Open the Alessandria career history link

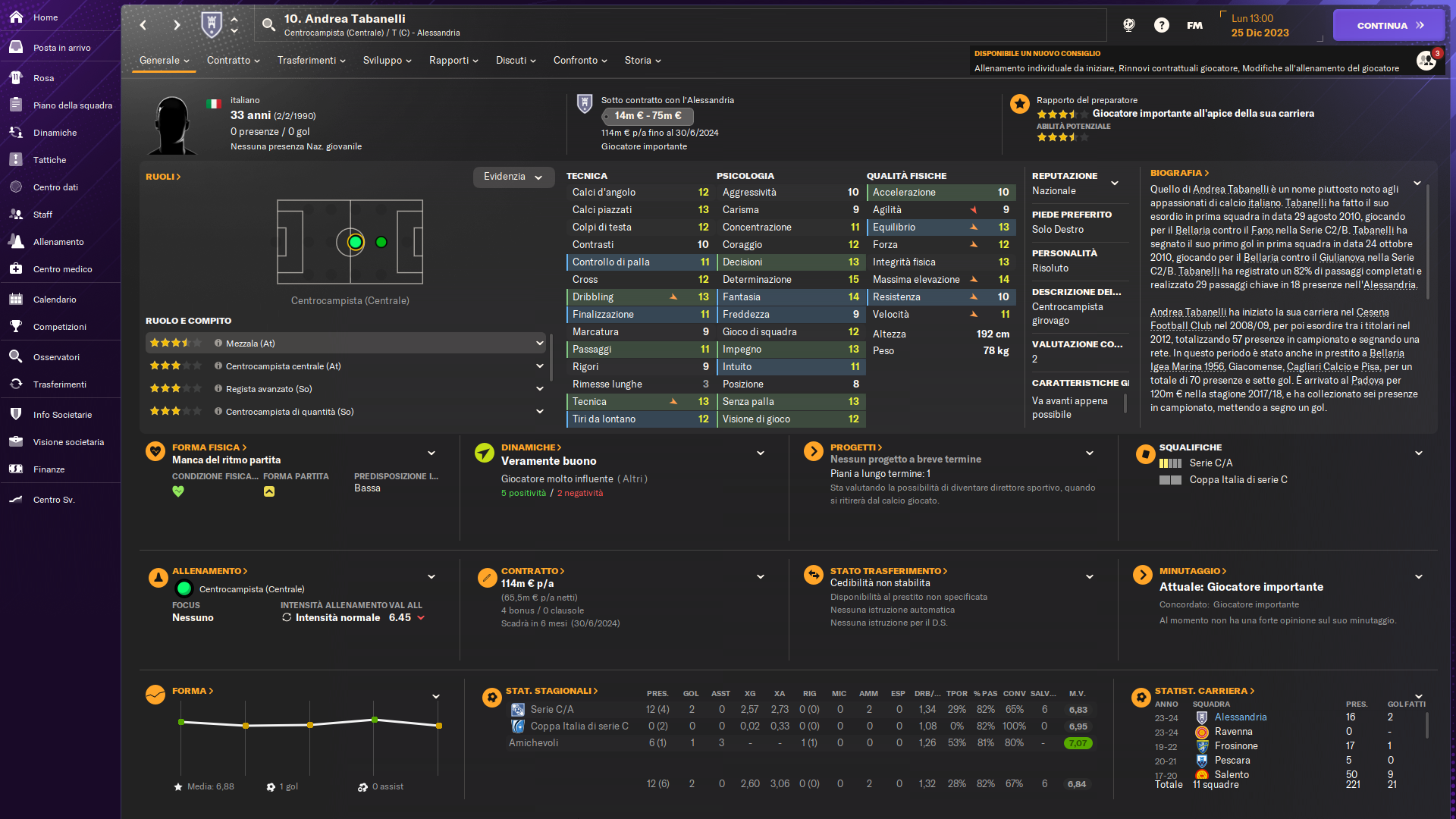(1240, 717)
